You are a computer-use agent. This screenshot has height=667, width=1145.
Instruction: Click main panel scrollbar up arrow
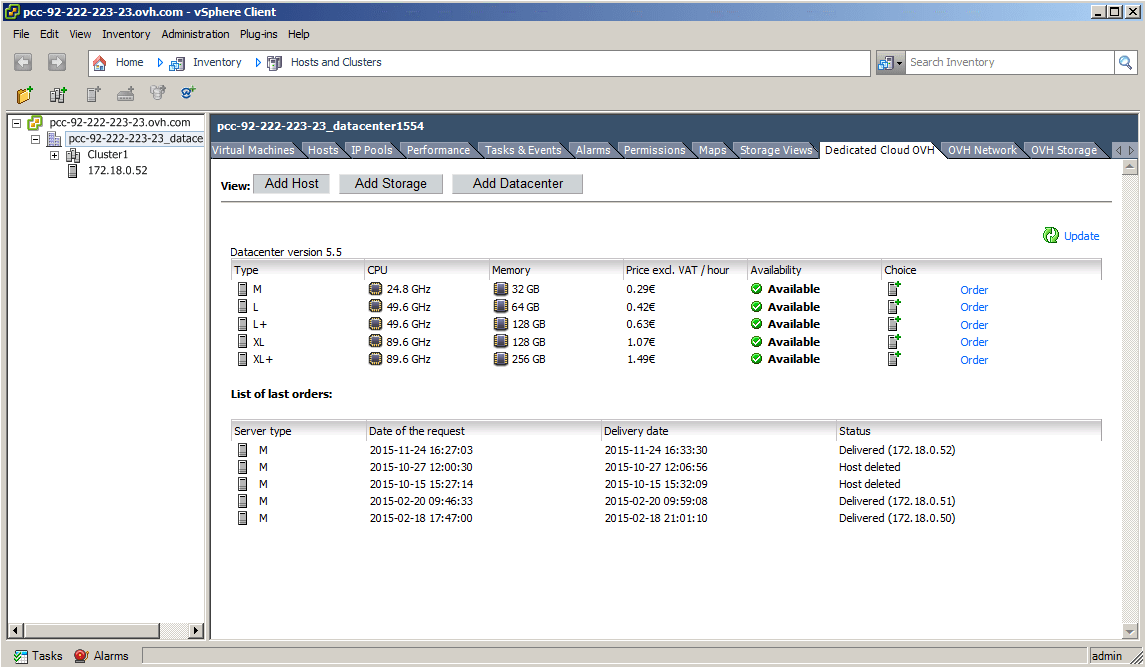tap(1130, 167)
